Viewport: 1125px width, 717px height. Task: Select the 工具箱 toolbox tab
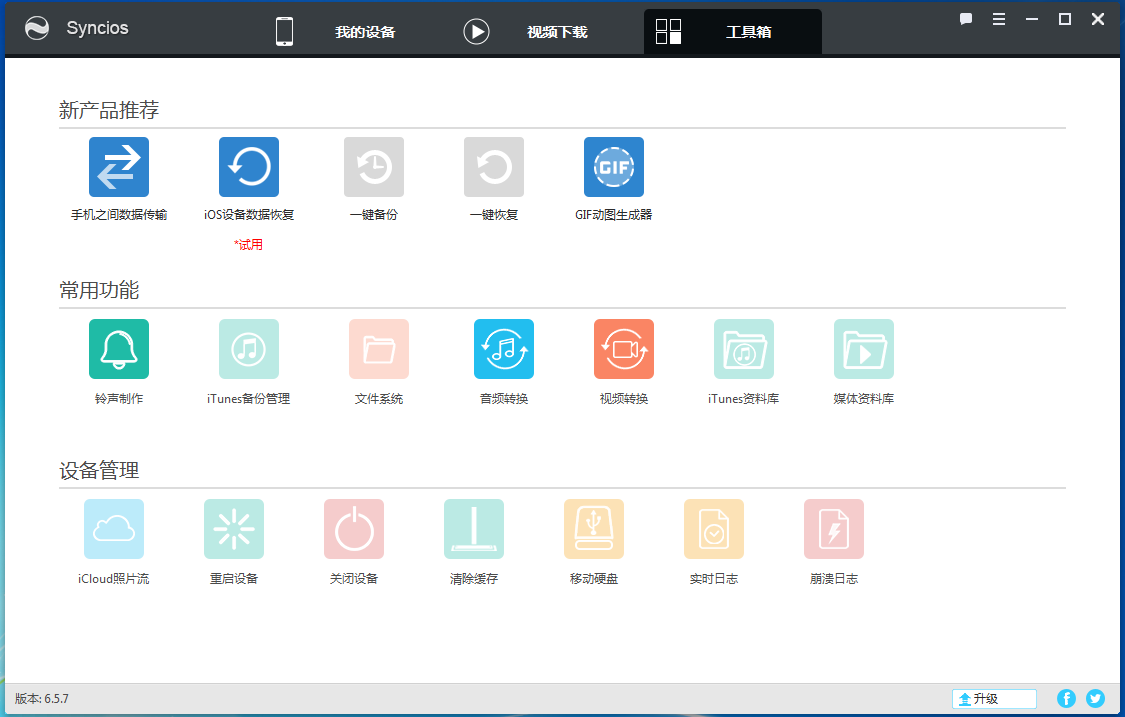click(x=733, y=32)
